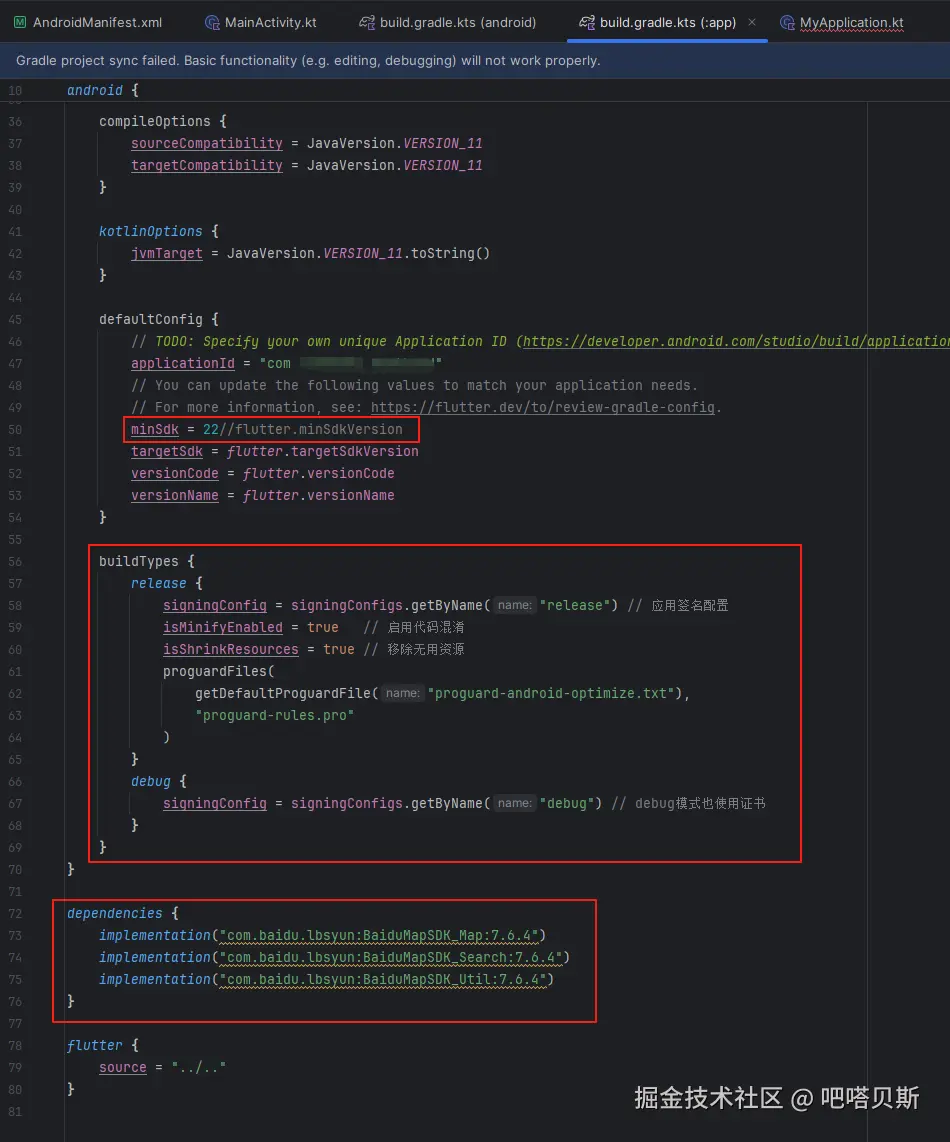Screen dimensions: 950x1142
Task: Click 'signingConfig' on line 67
Action: [x=215, y=803]
